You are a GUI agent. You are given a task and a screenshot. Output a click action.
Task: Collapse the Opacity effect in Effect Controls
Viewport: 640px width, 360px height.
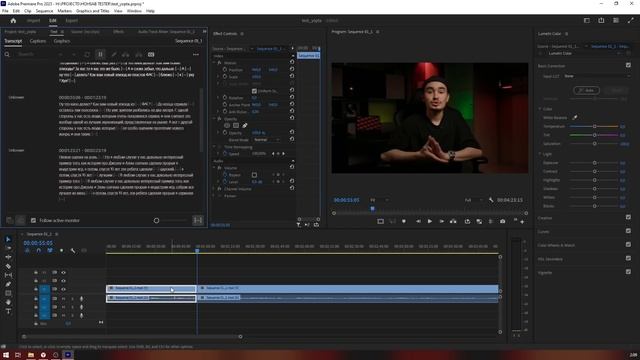point(214,119)
